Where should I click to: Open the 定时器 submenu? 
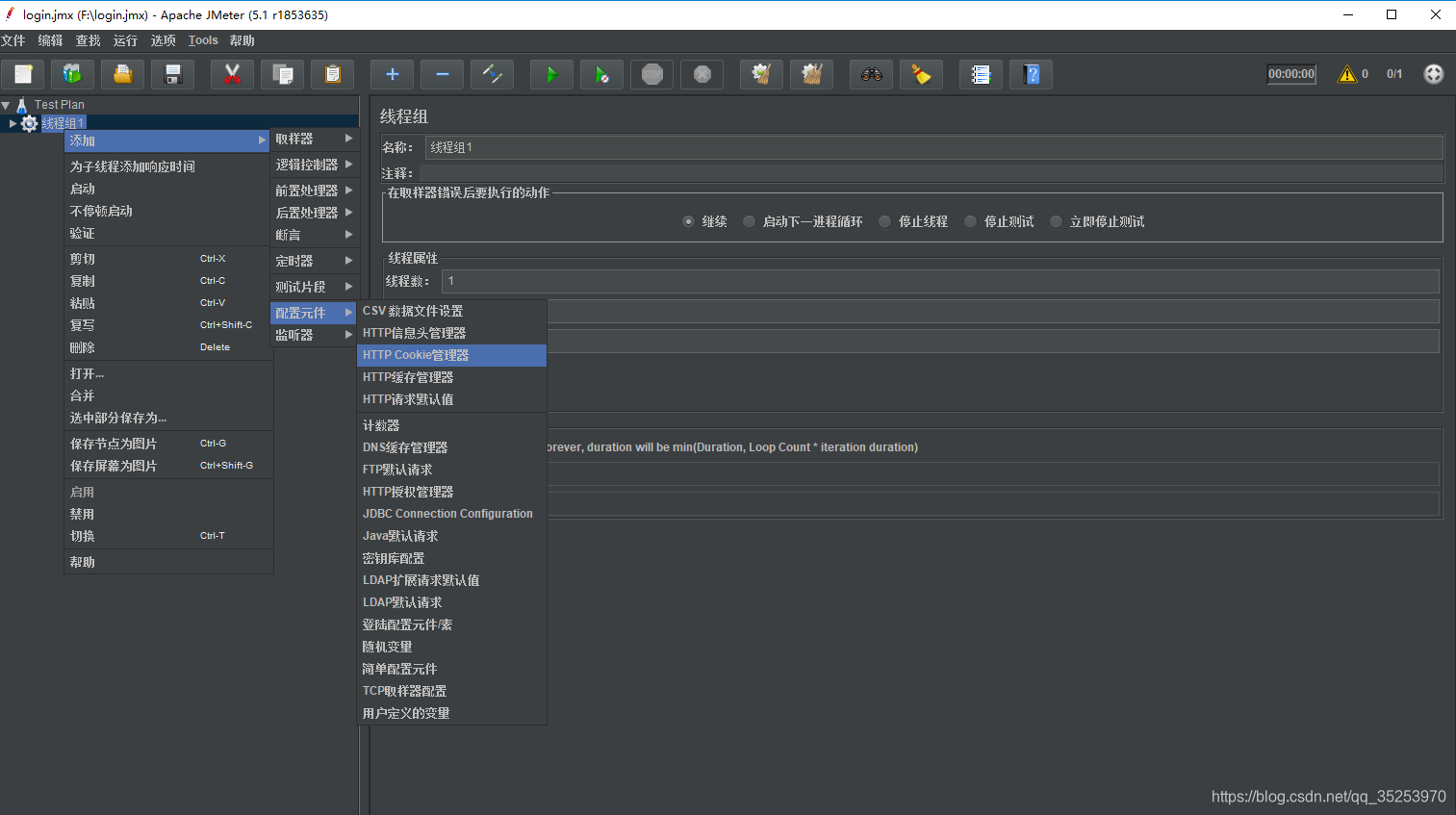tap(314, 261)
